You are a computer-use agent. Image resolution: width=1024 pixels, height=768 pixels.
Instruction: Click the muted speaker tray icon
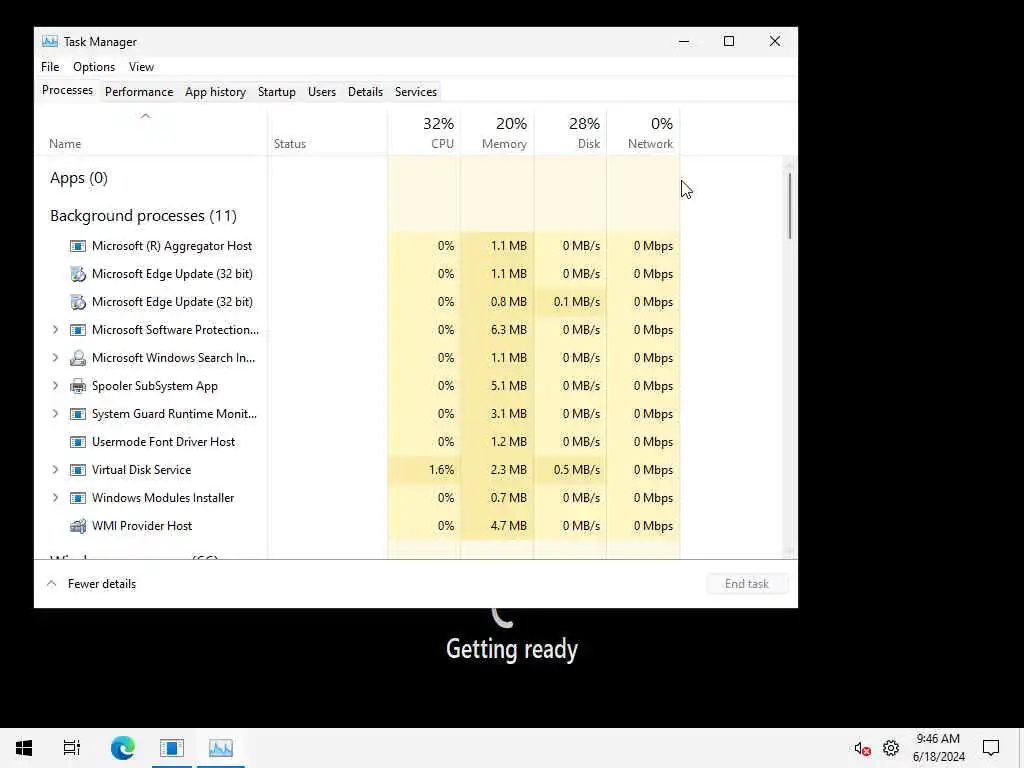click(x=862, y=748)
